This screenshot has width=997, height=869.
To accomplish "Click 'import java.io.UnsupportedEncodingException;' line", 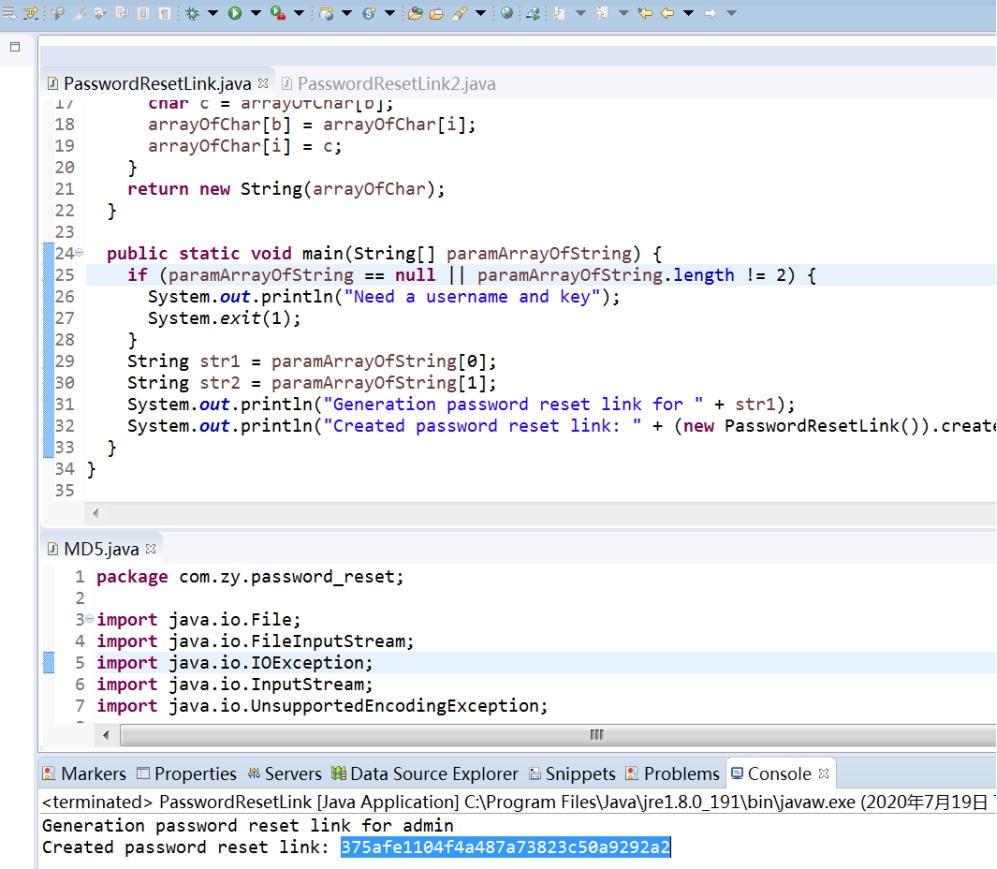I will pyautogui.click(x=322, y=706).
